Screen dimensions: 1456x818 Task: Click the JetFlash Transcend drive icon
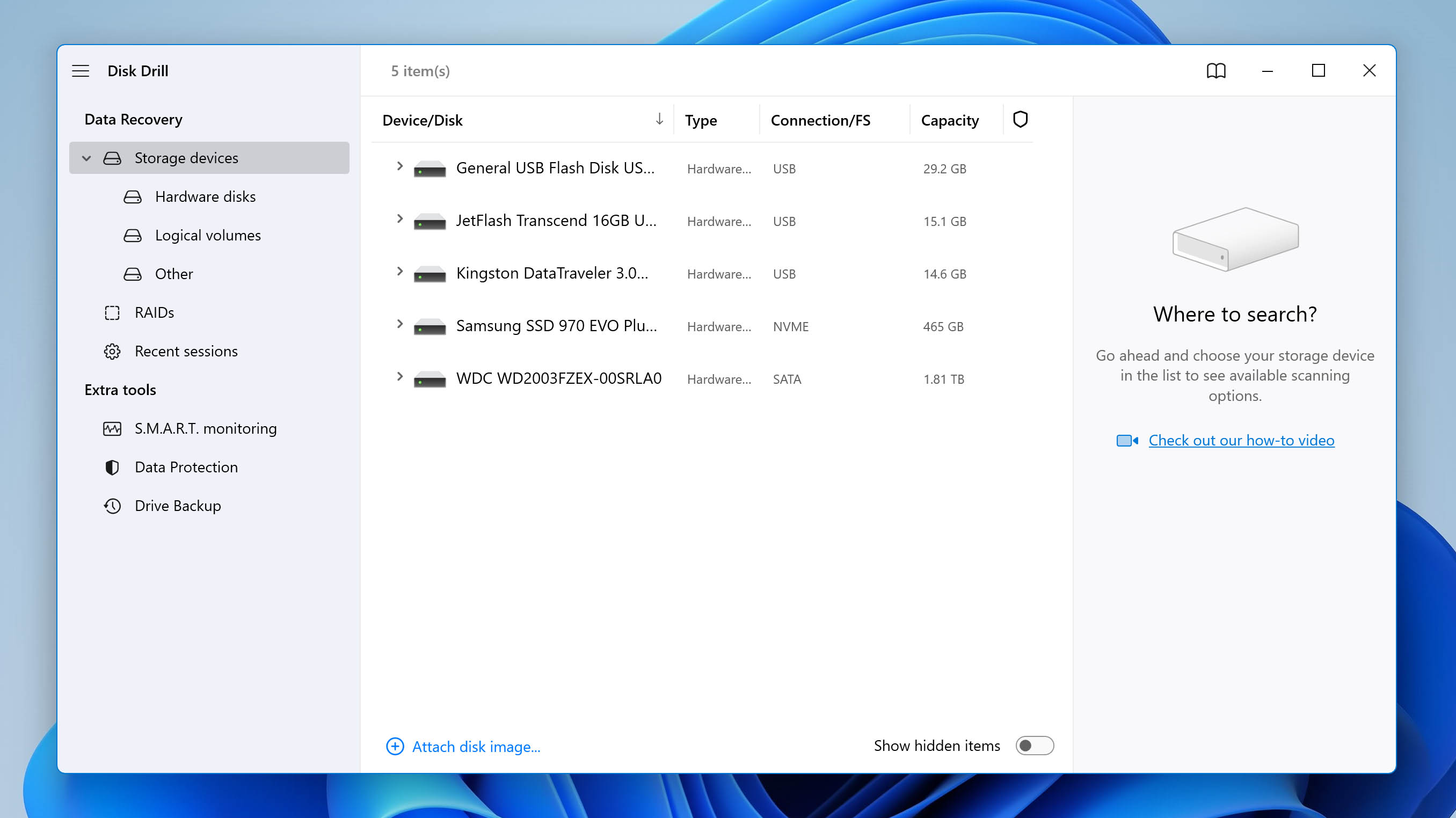click(x=429, y=221)
